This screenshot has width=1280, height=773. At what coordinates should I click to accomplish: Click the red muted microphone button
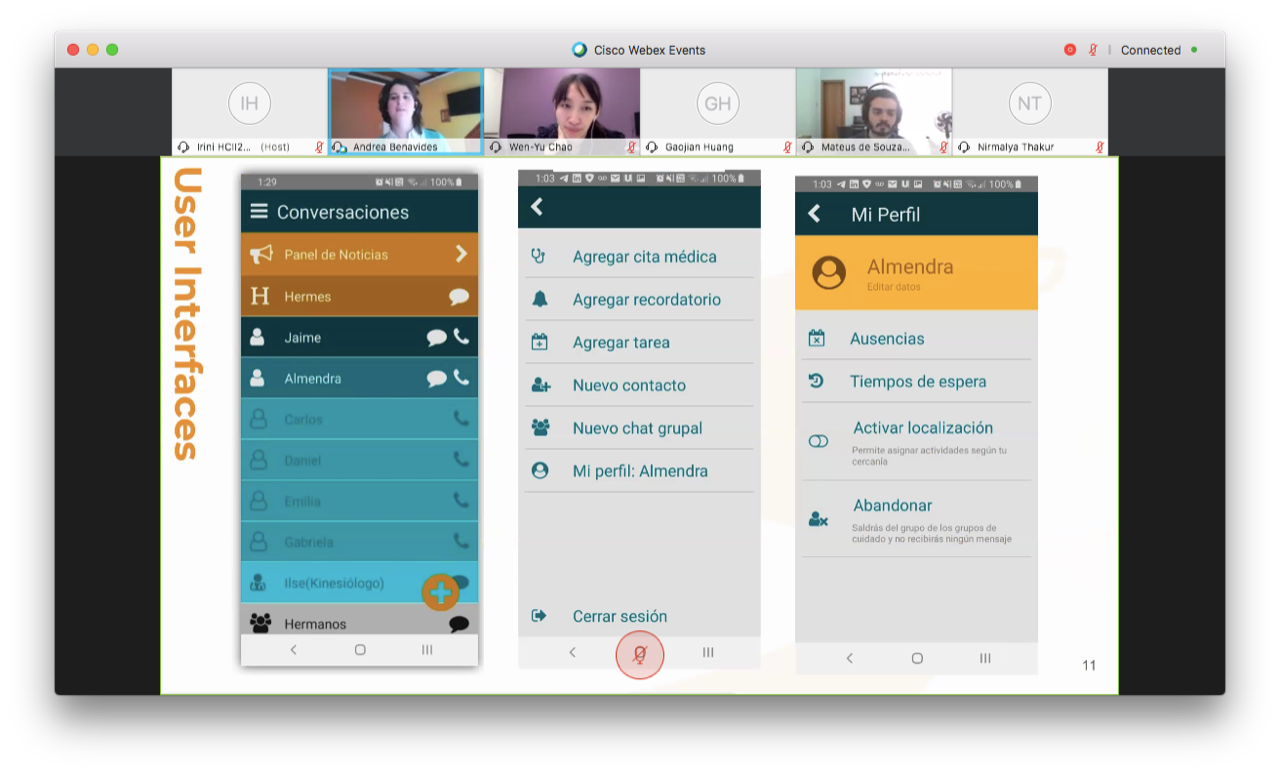(x=640, y=655)
